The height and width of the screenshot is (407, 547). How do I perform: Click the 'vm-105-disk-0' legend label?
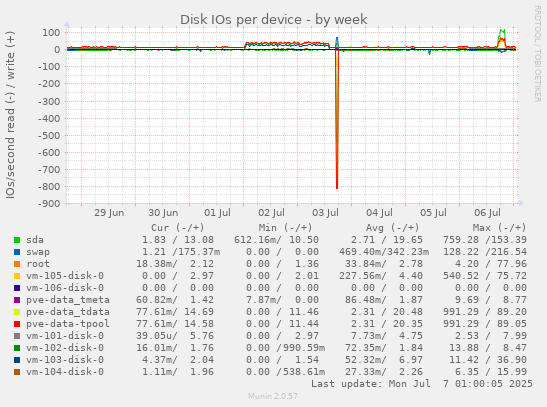tap(65, 276)
